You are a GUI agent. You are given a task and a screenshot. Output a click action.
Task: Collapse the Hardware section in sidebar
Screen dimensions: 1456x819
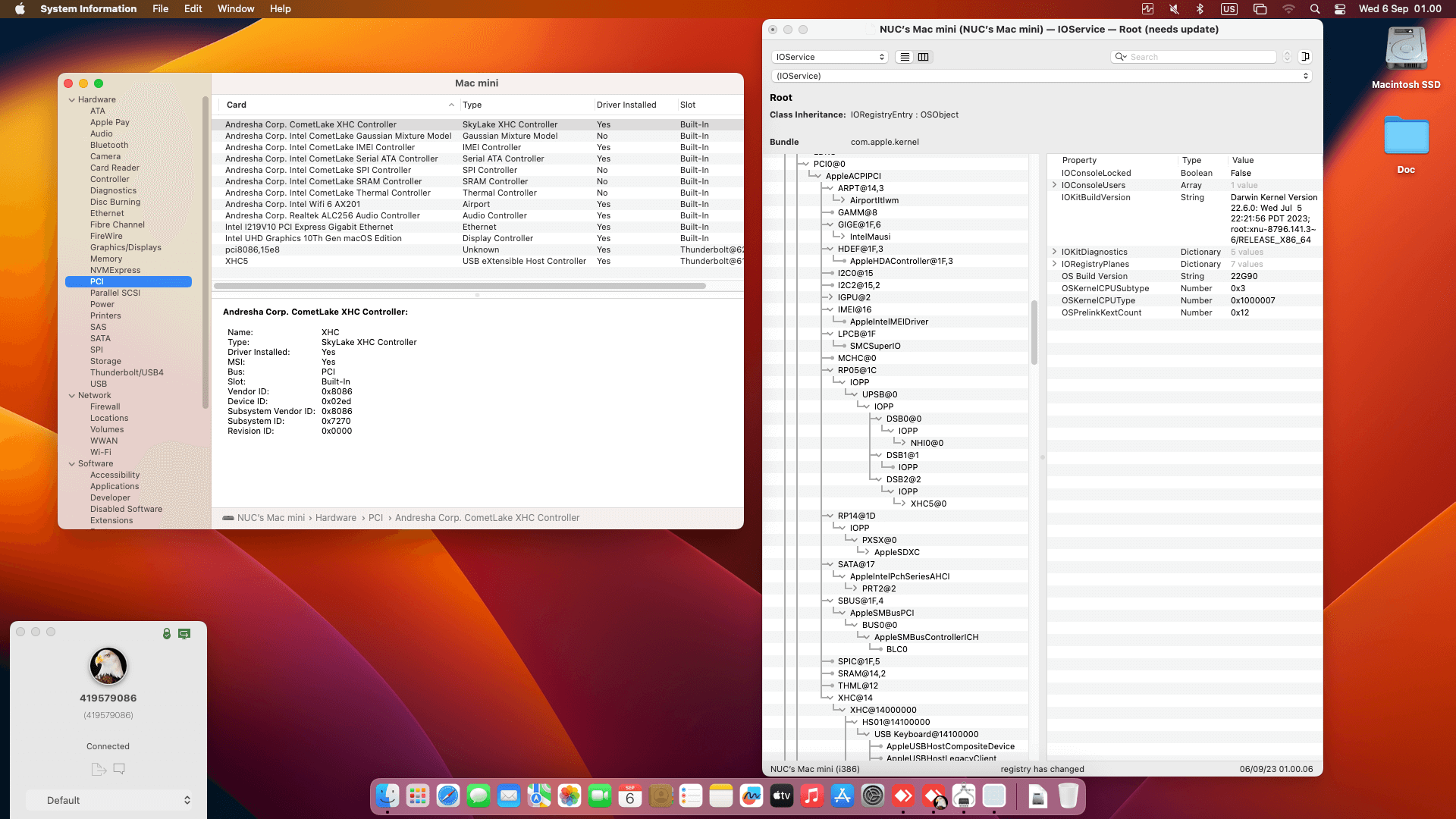click(x=72, y=99)
